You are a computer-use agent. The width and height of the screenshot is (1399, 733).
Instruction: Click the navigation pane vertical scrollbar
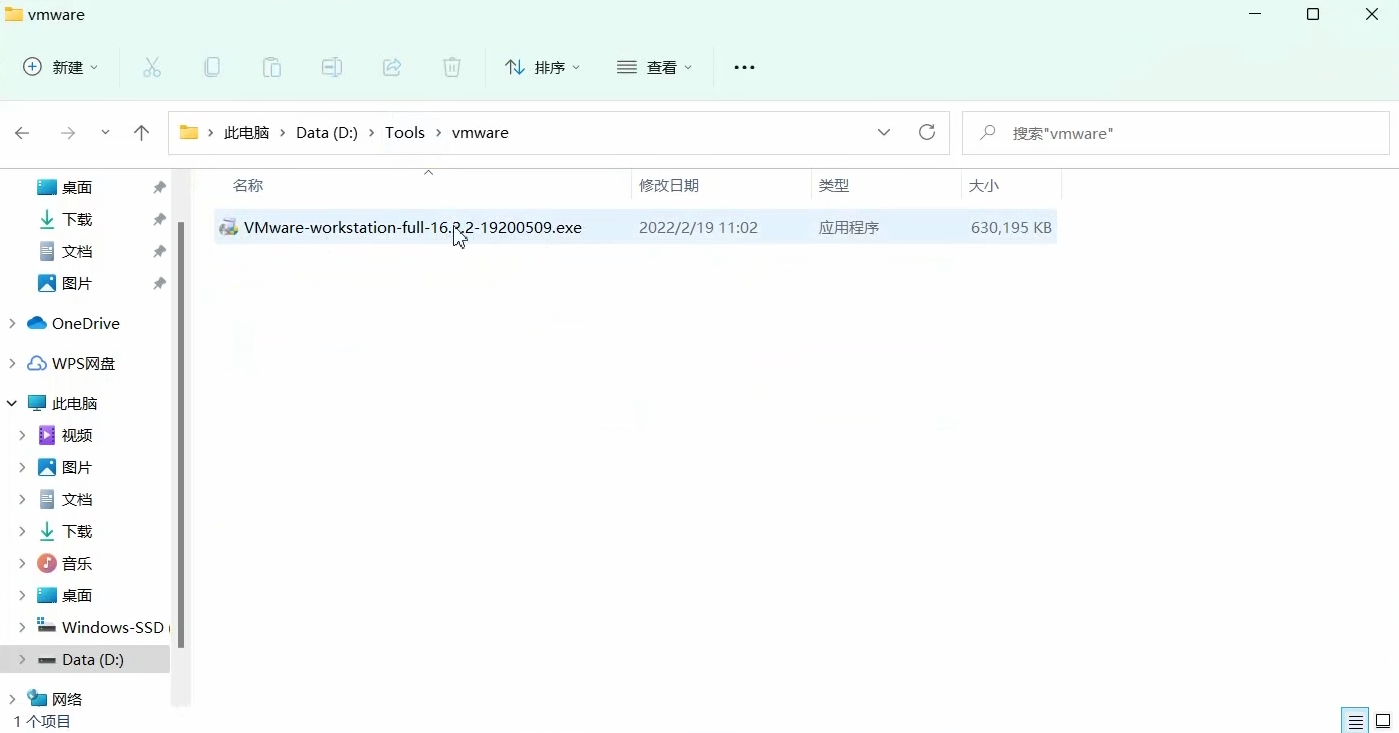click(181, 434)
